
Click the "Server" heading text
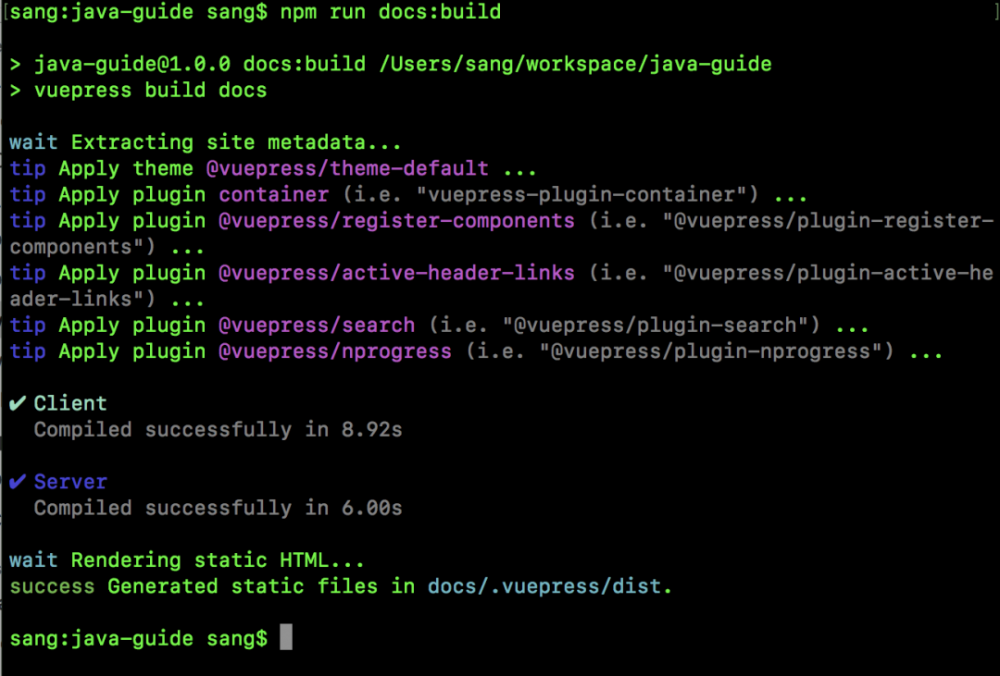tap(70, 482)
